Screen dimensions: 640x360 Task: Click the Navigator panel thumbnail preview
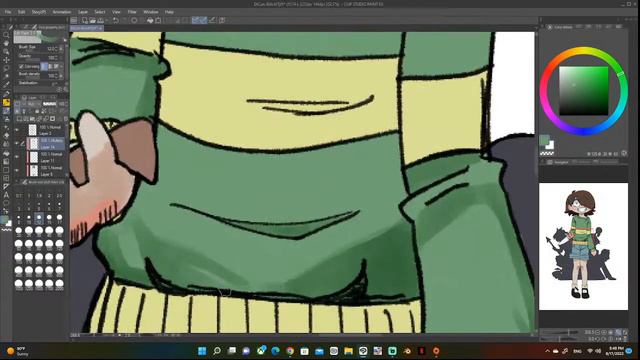point(583,246)
